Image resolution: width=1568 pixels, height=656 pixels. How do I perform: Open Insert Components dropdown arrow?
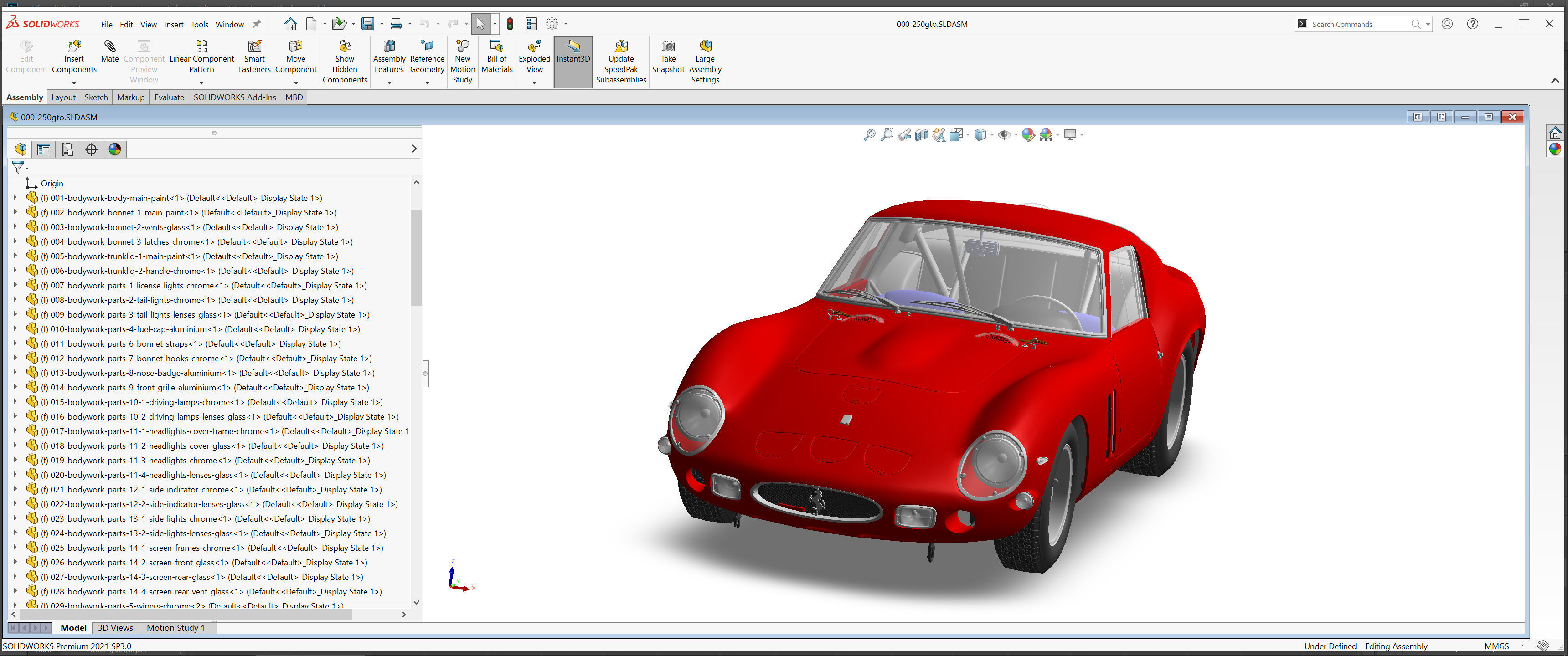(x=74, y=83)
